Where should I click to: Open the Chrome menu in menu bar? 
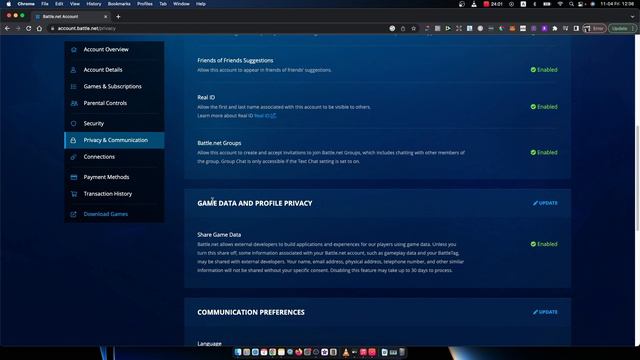click(26, 4)
